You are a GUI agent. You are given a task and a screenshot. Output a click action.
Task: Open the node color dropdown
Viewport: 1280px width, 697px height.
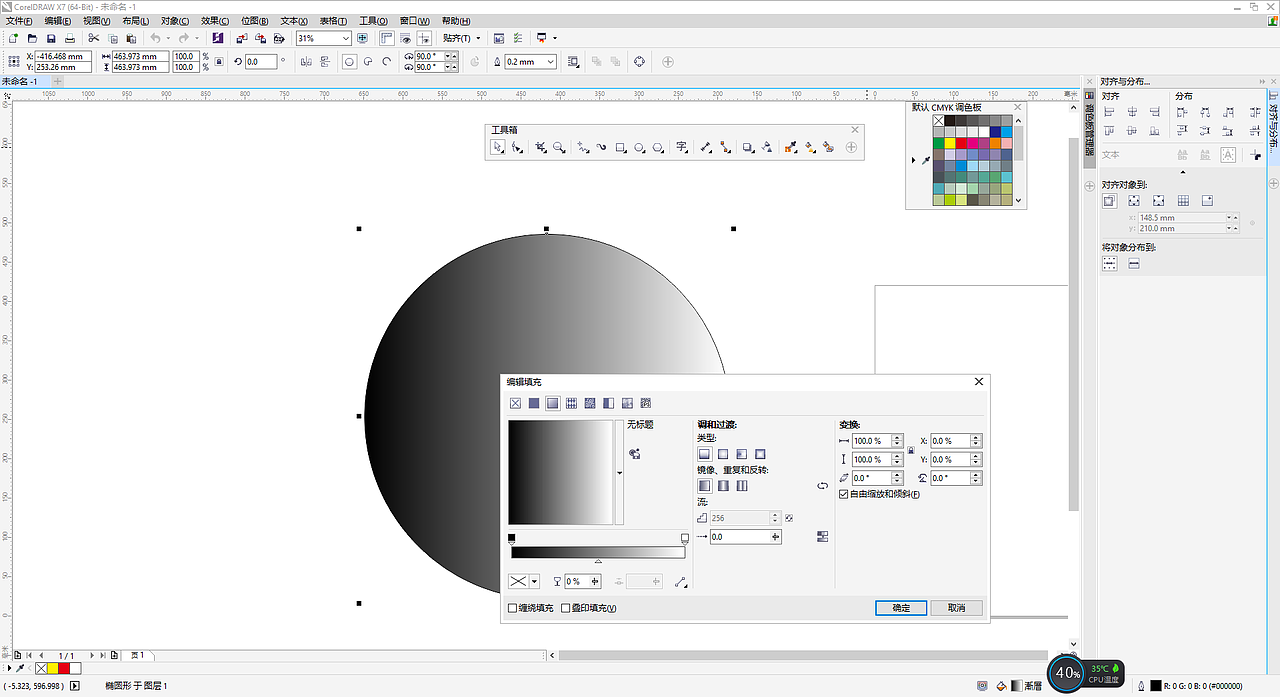pos(535,581)
